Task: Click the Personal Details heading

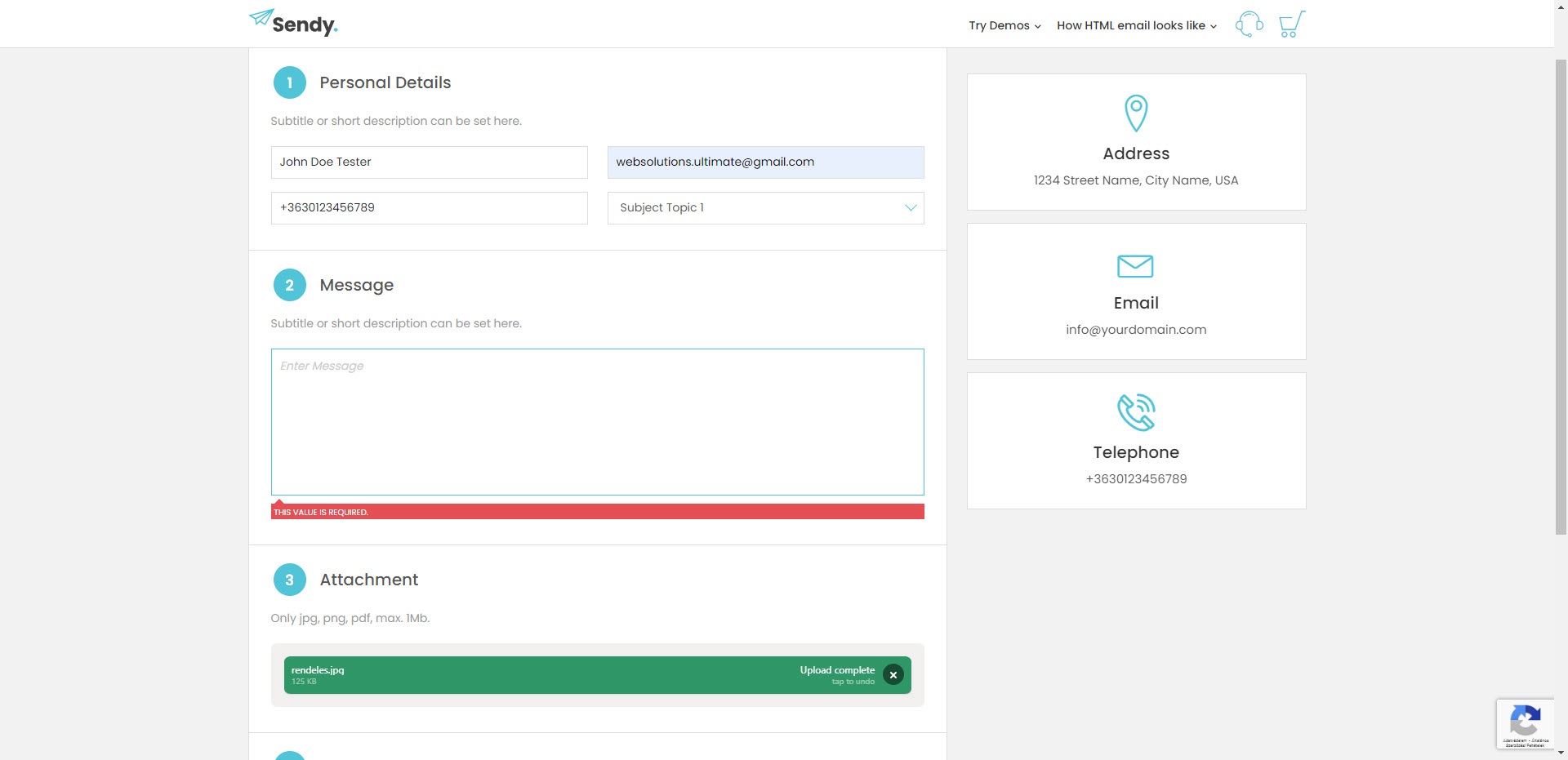Action: point(385,82)
